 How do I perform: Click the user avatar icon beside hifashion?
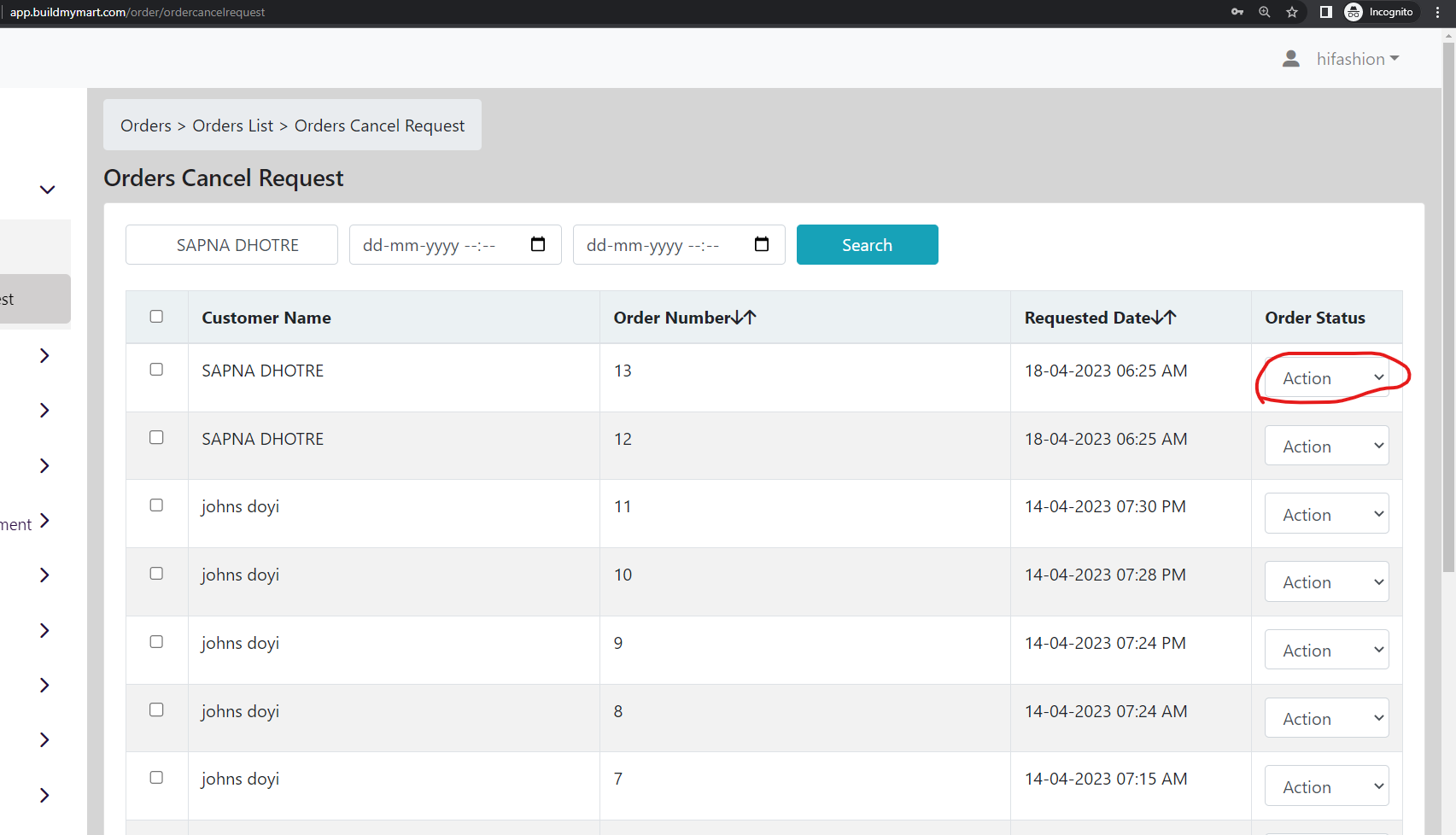point(1291,59)
